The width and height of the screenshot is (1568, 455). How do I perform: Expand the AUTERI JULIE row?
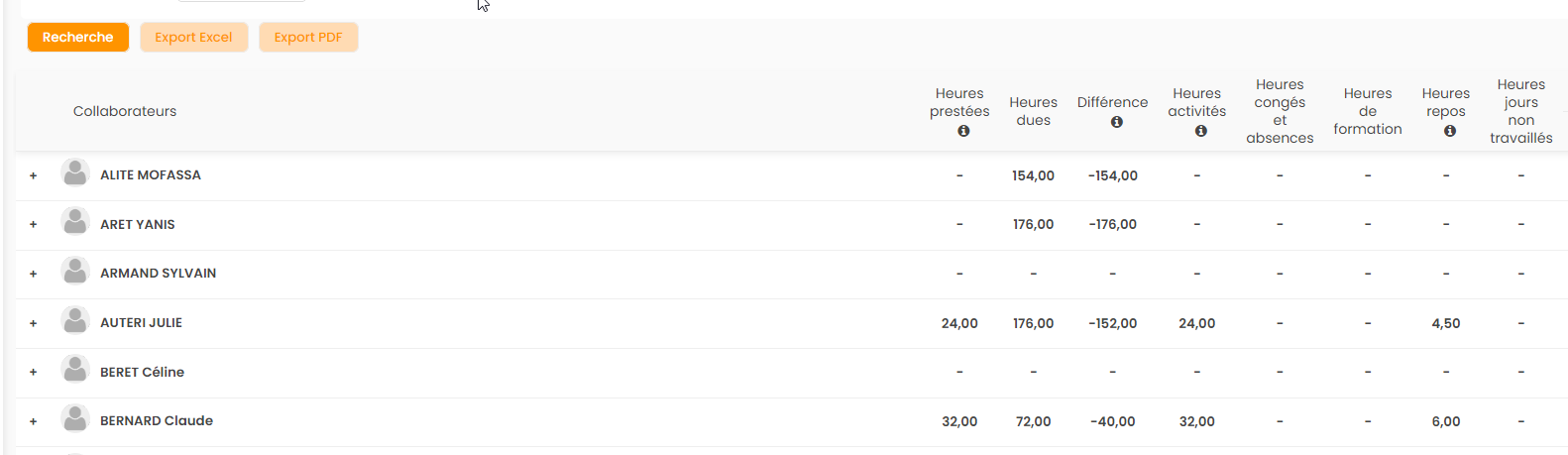34,323
